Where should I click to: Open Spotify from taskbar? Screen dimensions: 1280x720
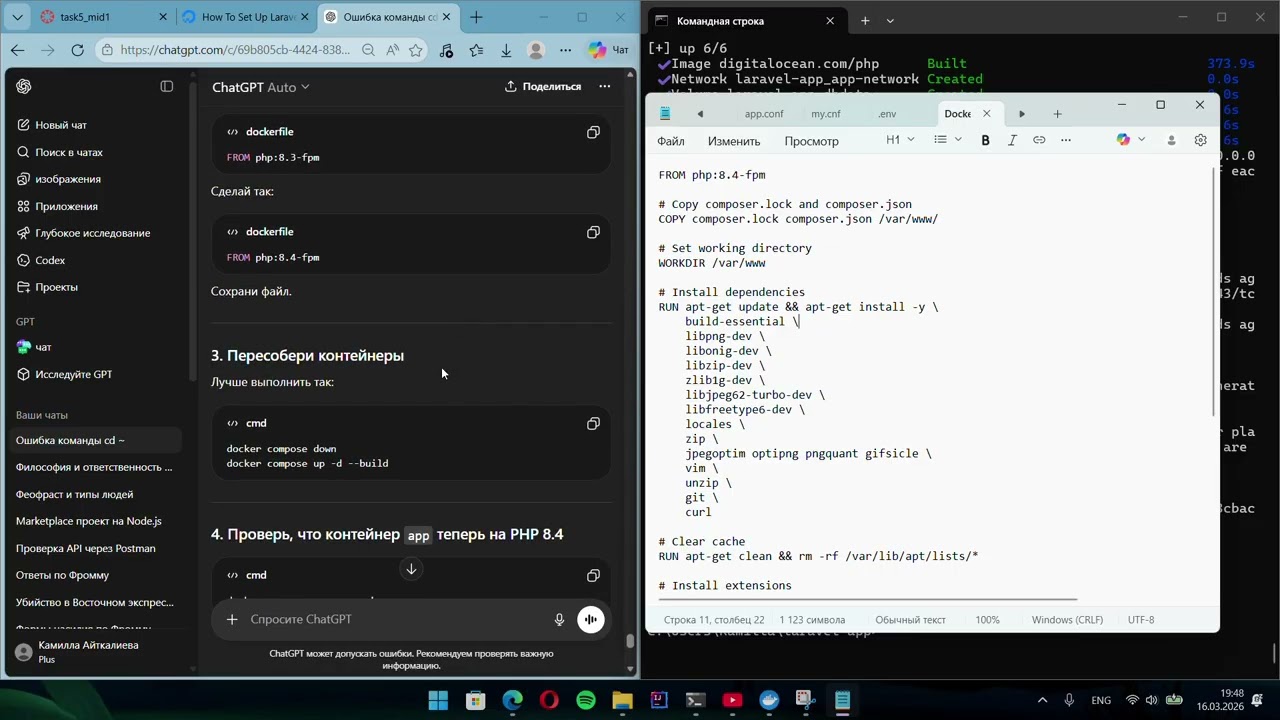coord(586,701)
